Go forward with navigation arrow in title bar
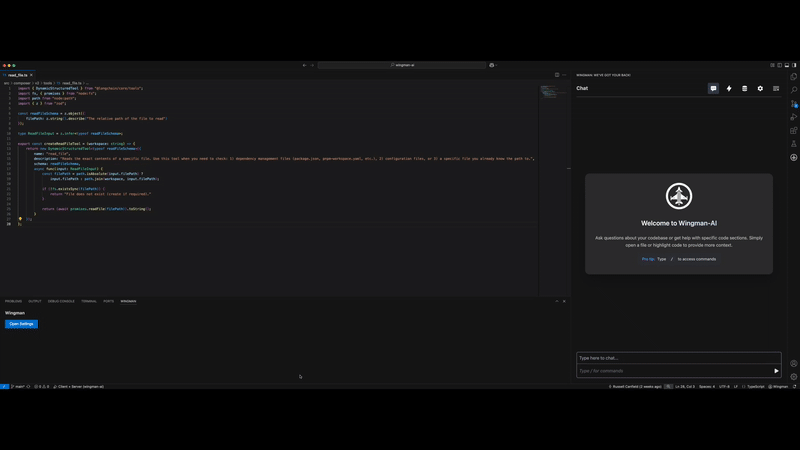The width and height of the screenshot is (800, 450). pos(312,65)
